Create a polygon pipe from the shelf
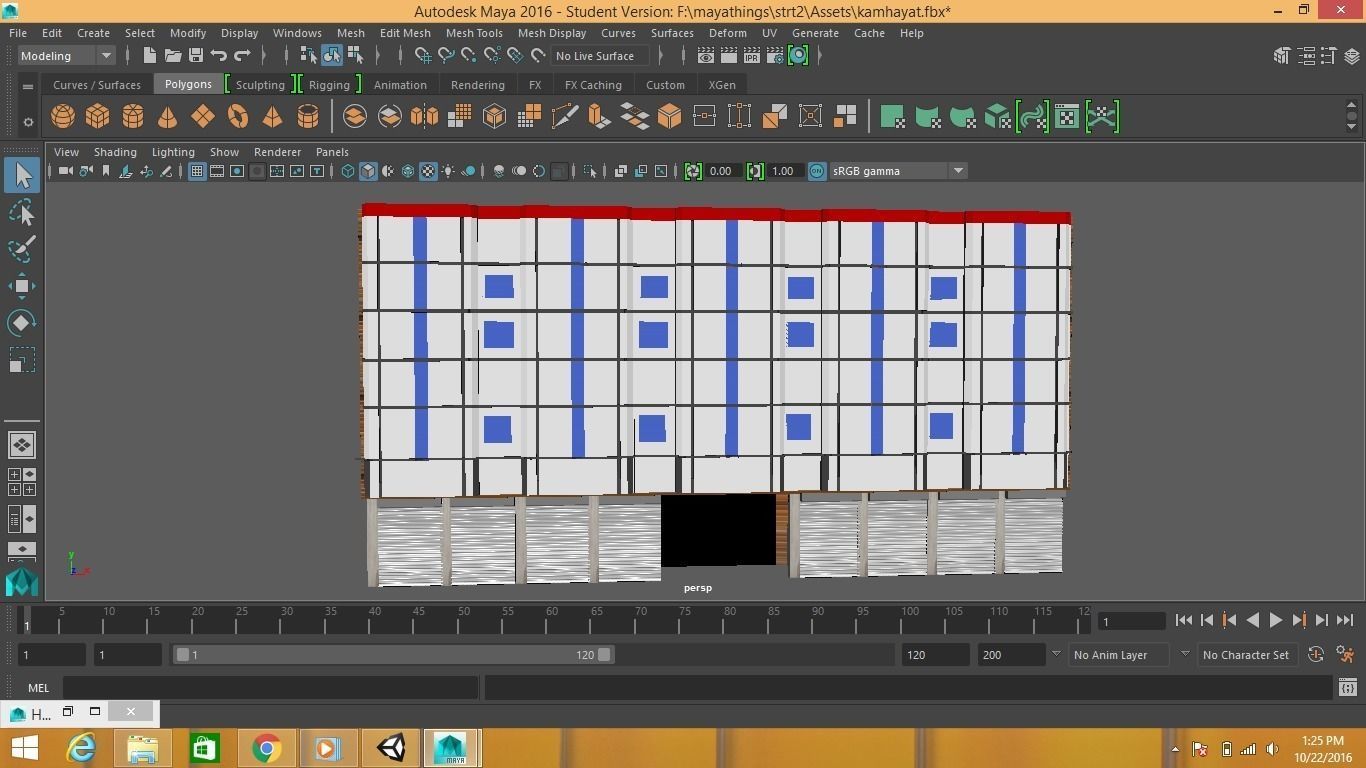The width and height of the screenshot is (1366, 768). [x=308, y=117]
